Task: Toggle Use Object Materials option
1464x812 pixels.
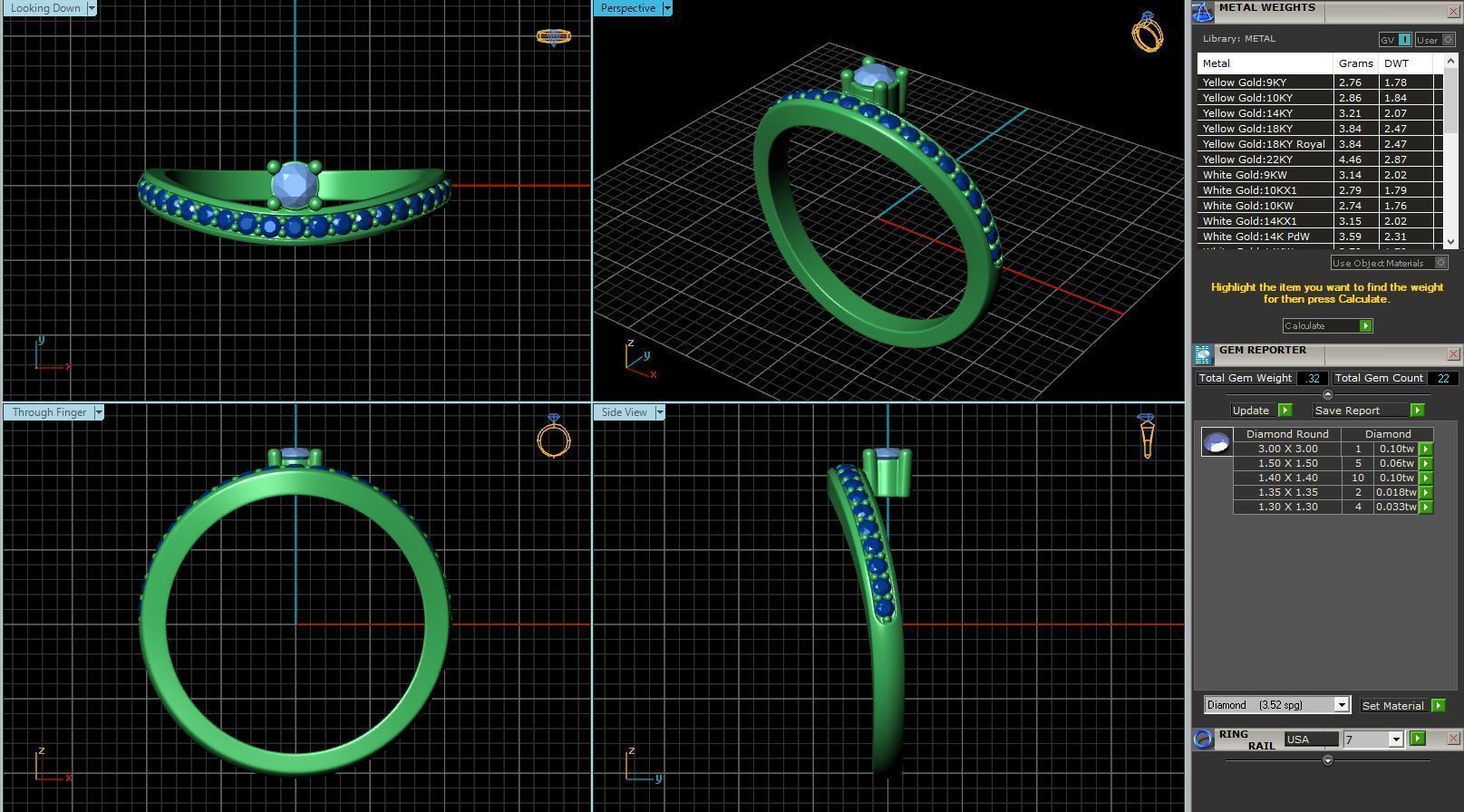Action: click(x=1389, y=263)
